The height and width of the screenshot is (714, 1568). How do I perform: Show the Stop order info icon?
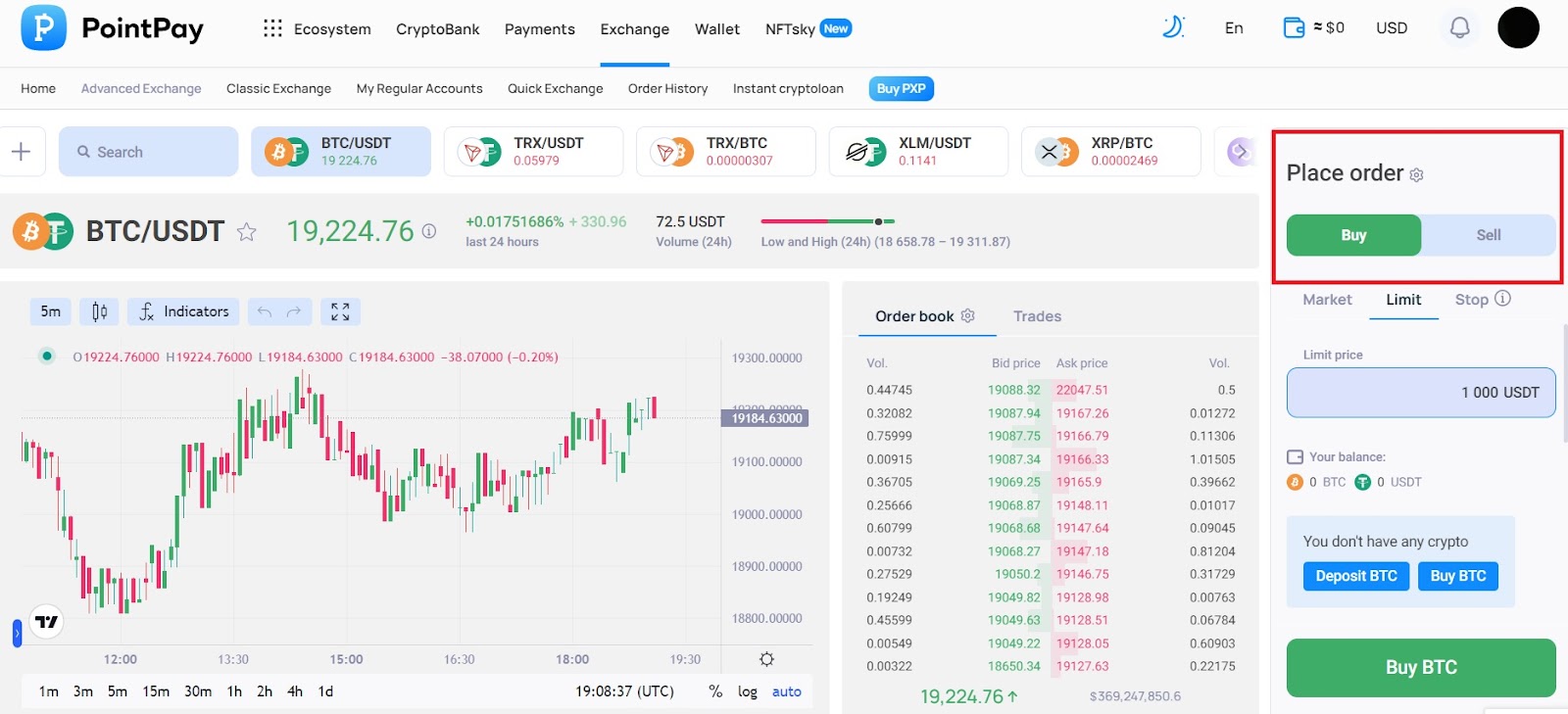(1503, 299)
